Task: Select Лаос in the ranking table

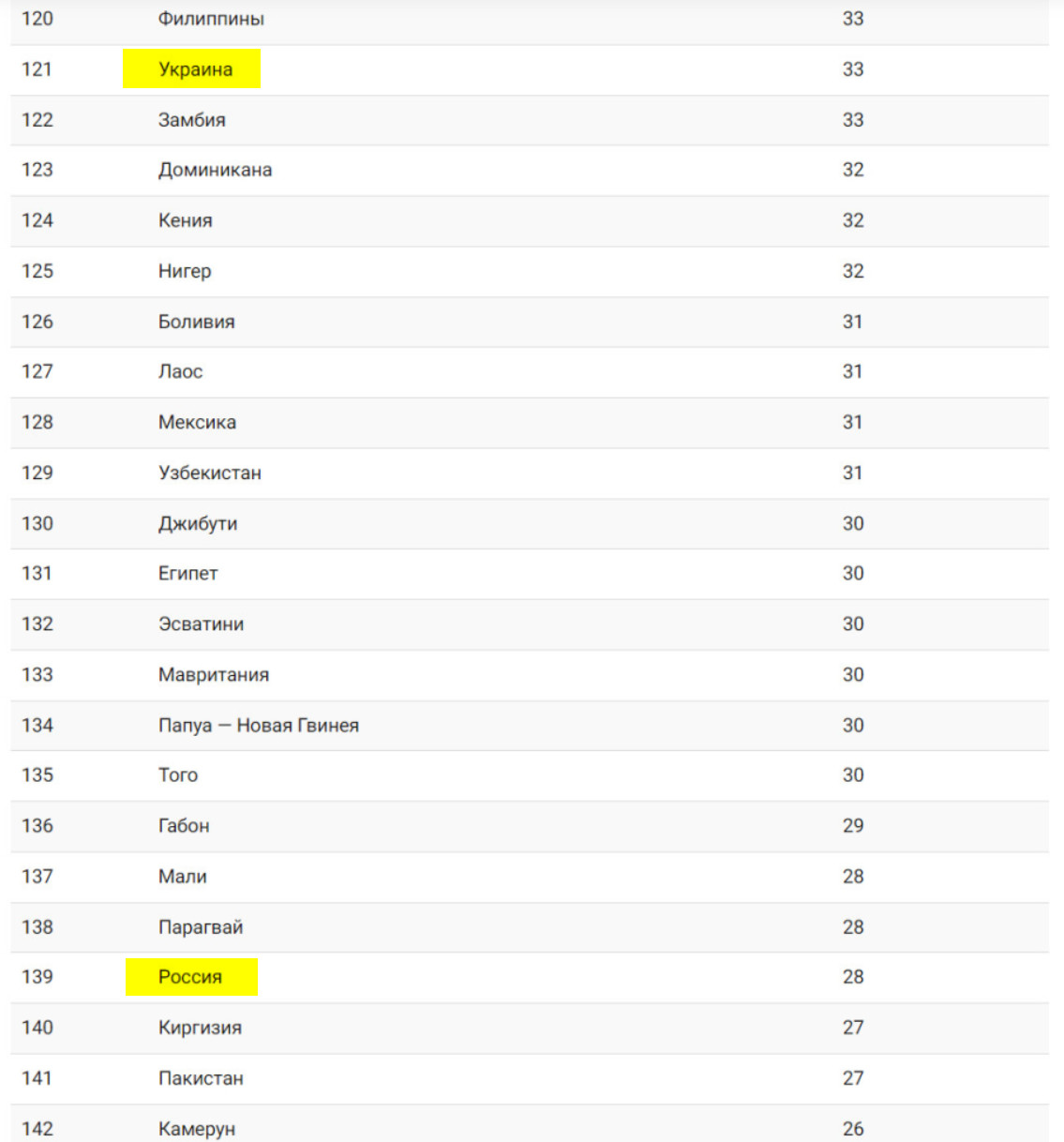Action: click(180, 371)
